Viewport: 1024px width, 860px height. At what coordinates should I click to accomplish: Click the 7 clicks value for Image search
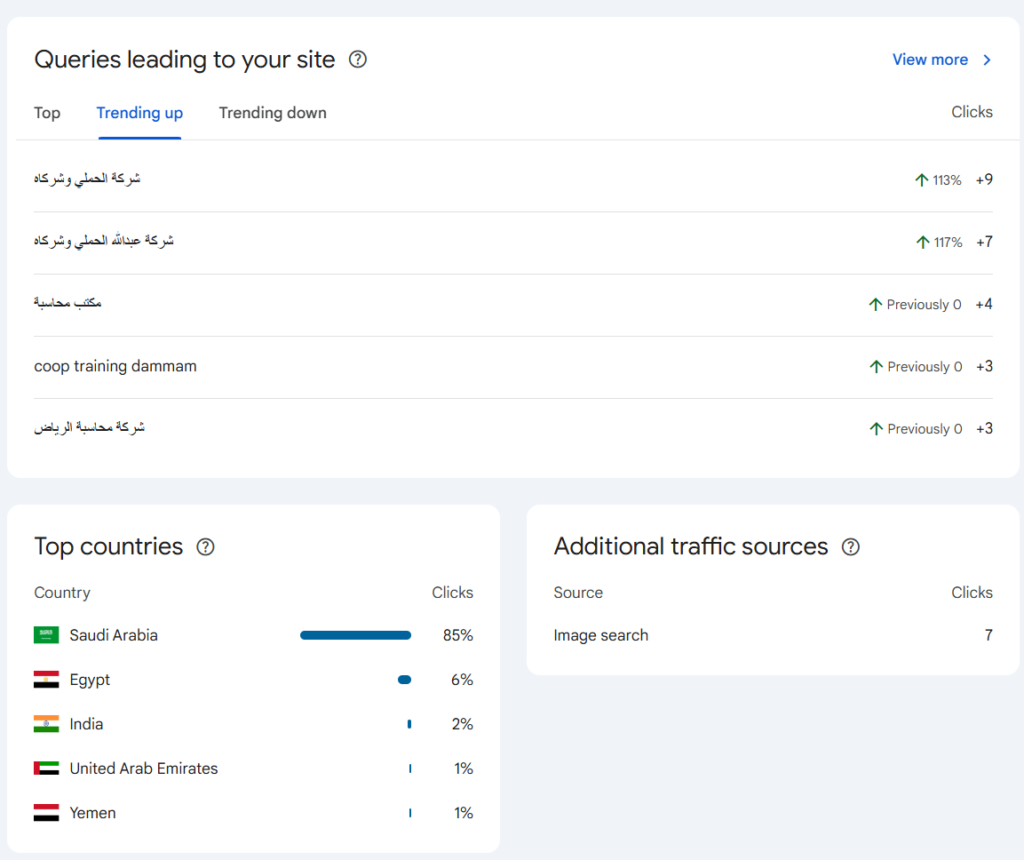click(x=989, y=635)
